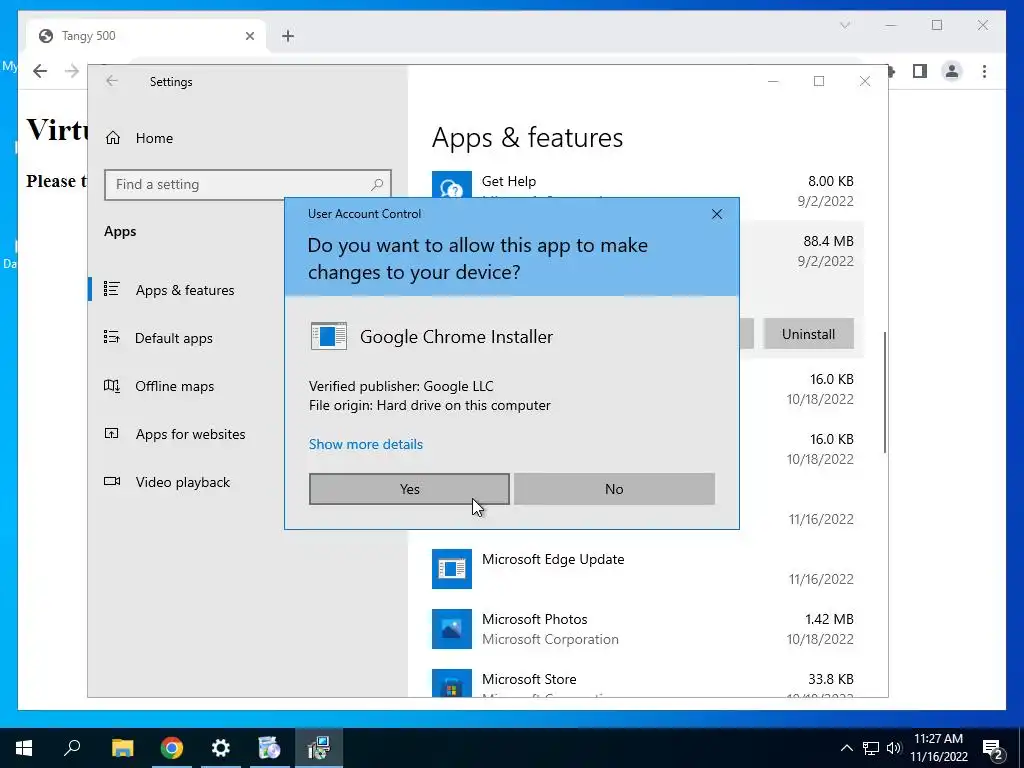The image size is (1024, 768).
Task: Select Offline maps in sidebar
Action: [x=174, y=386]
